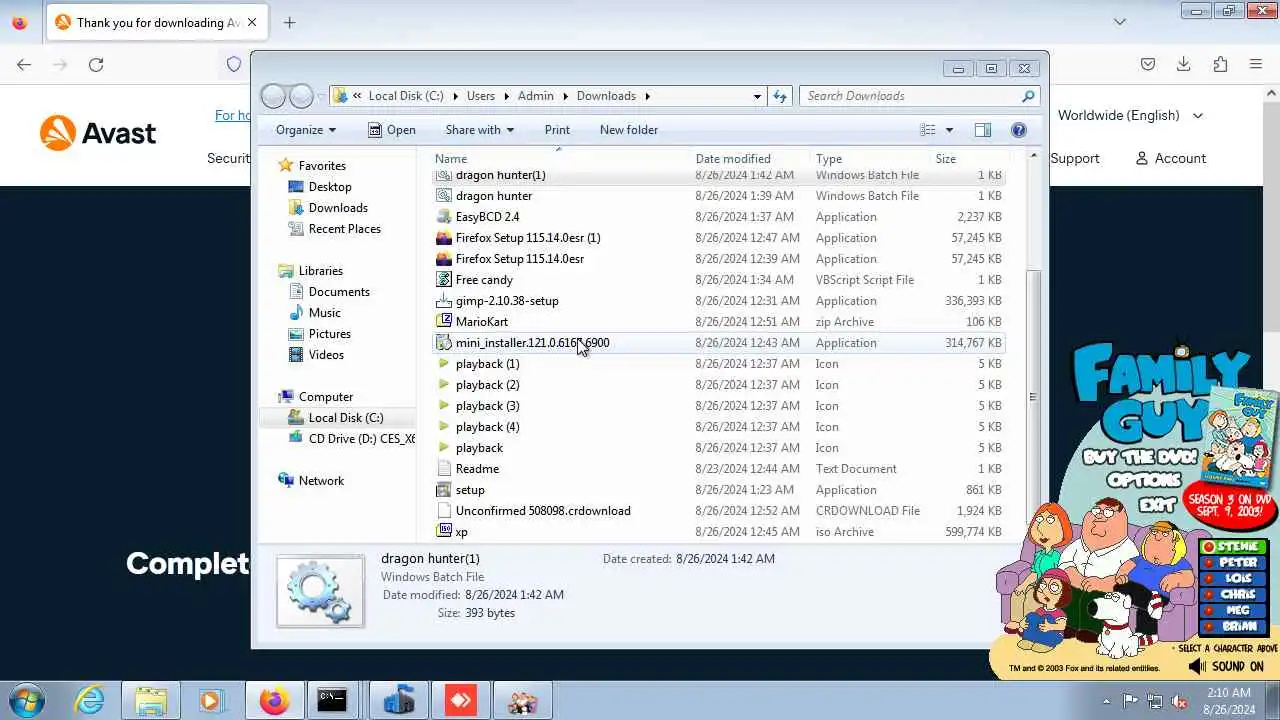Toggle SOUND ON in Family Guy ad
The image size is (1280, 720).
click(x=1225, y=666)
